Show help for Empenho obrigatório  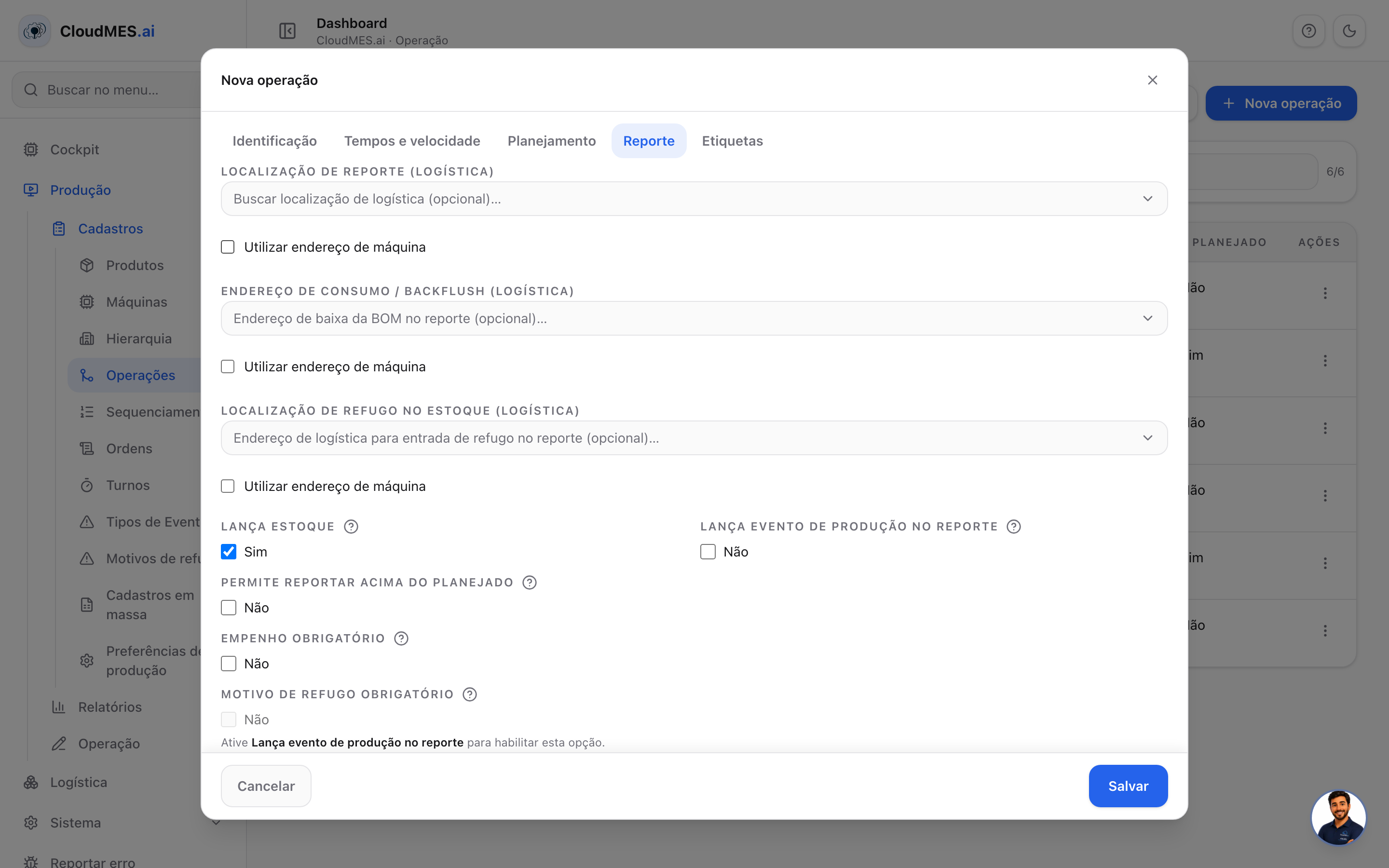coord(401,638)
